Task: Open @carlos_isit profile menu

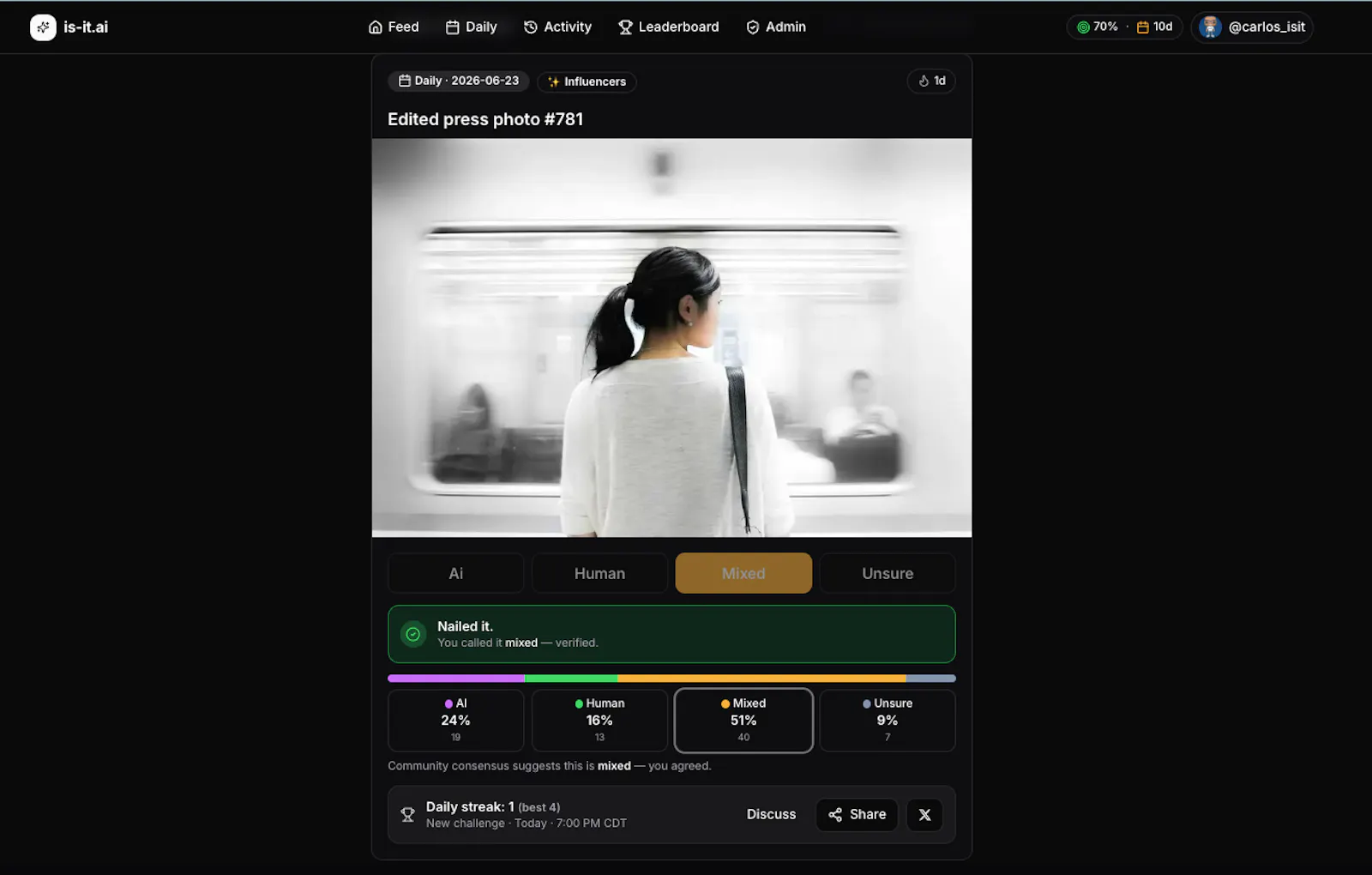Action: [x=1252, y=27]
